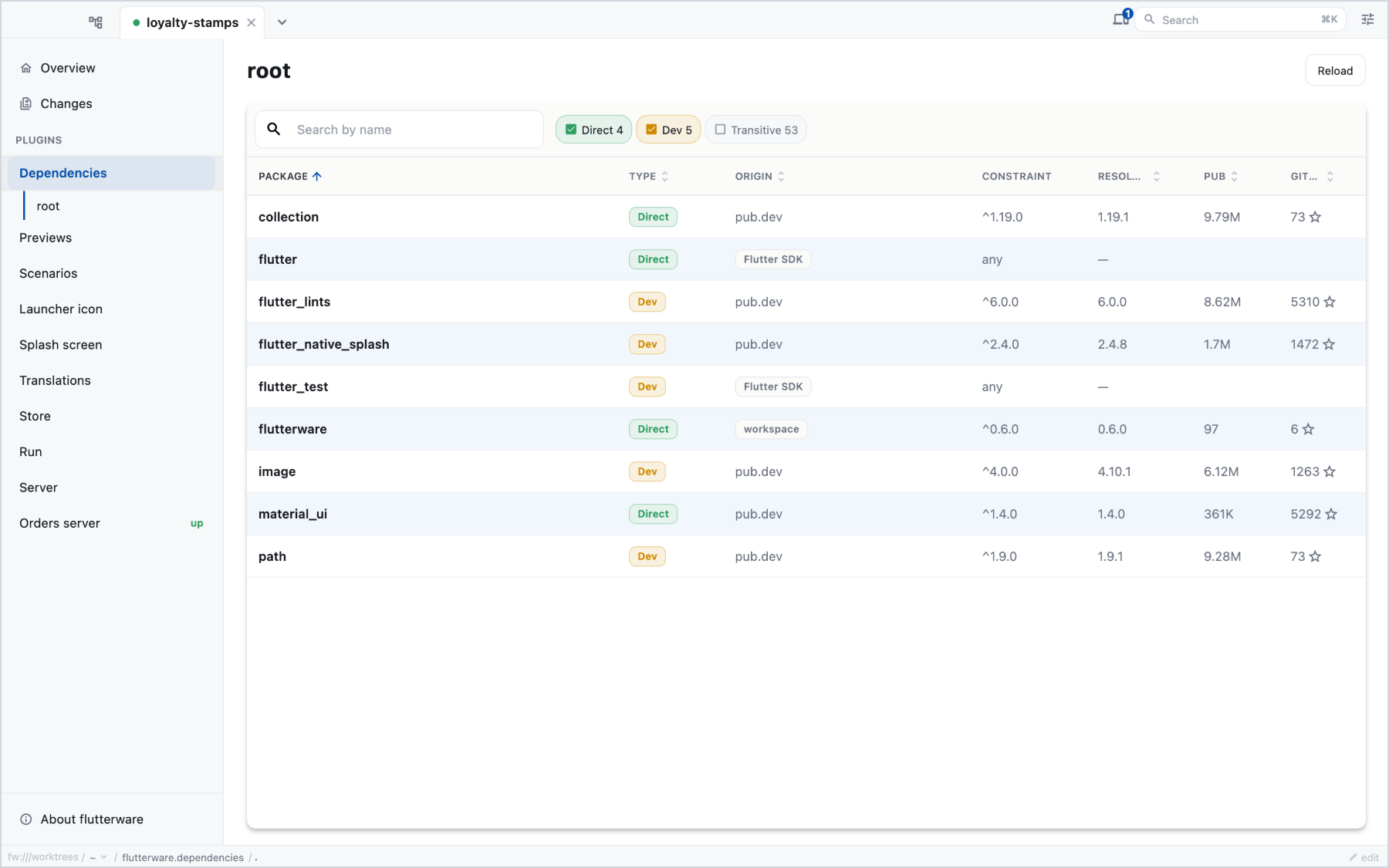Click the flutterware.dependencies breadcrumb link
The width and height of the screenshot is (1389, 868).
point(183,857)
